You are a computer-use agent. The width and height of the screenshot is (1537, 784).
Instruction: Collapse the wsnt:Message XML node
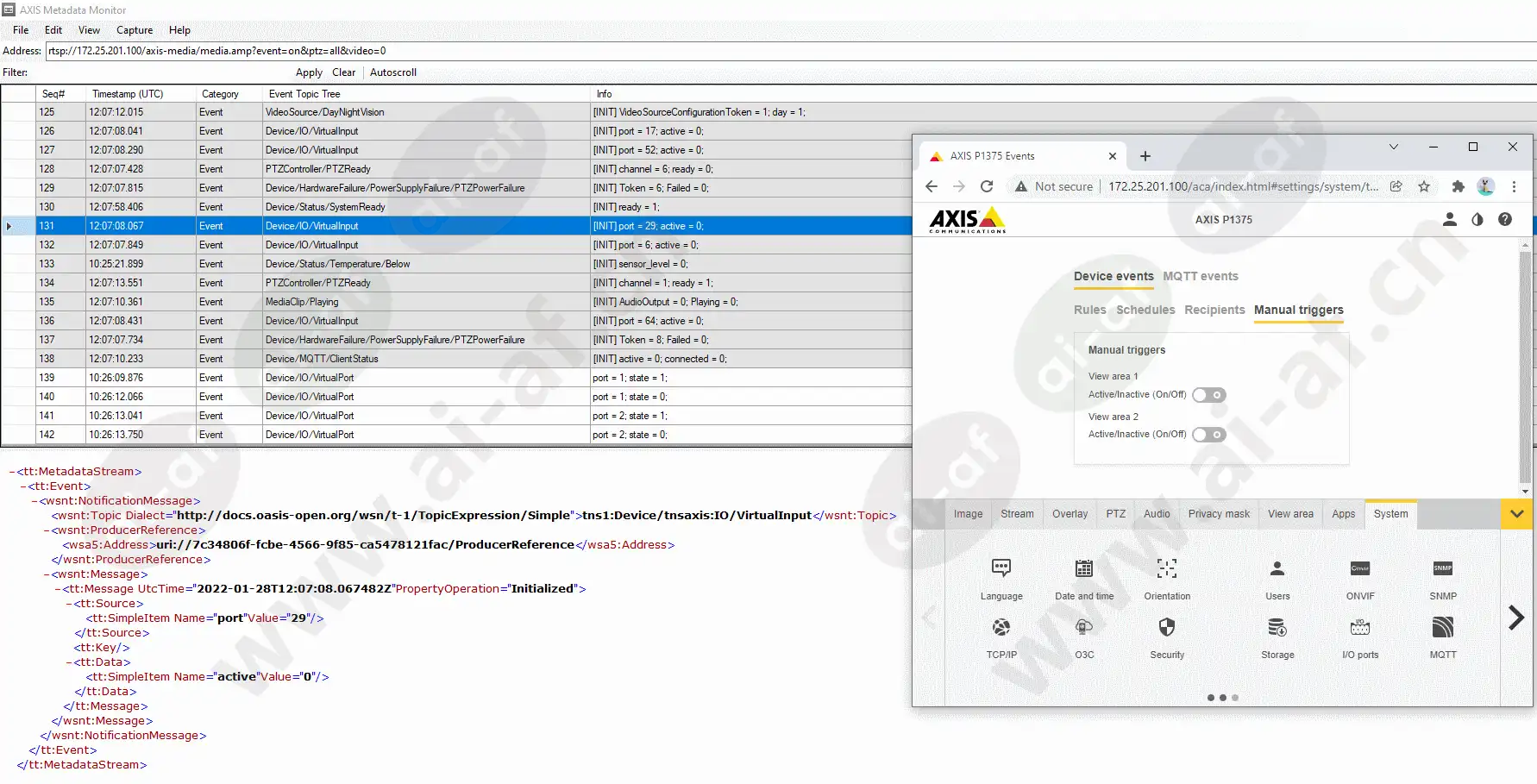[47, 574]
